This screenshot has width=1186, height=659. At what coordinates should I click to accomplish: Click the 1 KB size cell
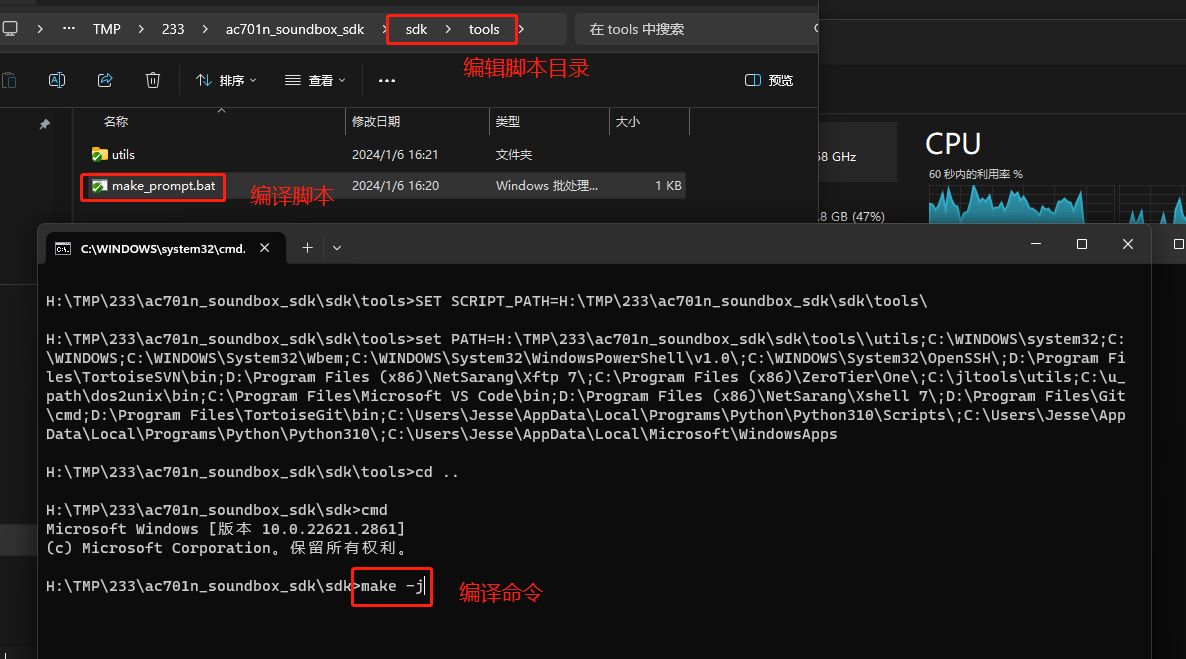tap(668, 186)
